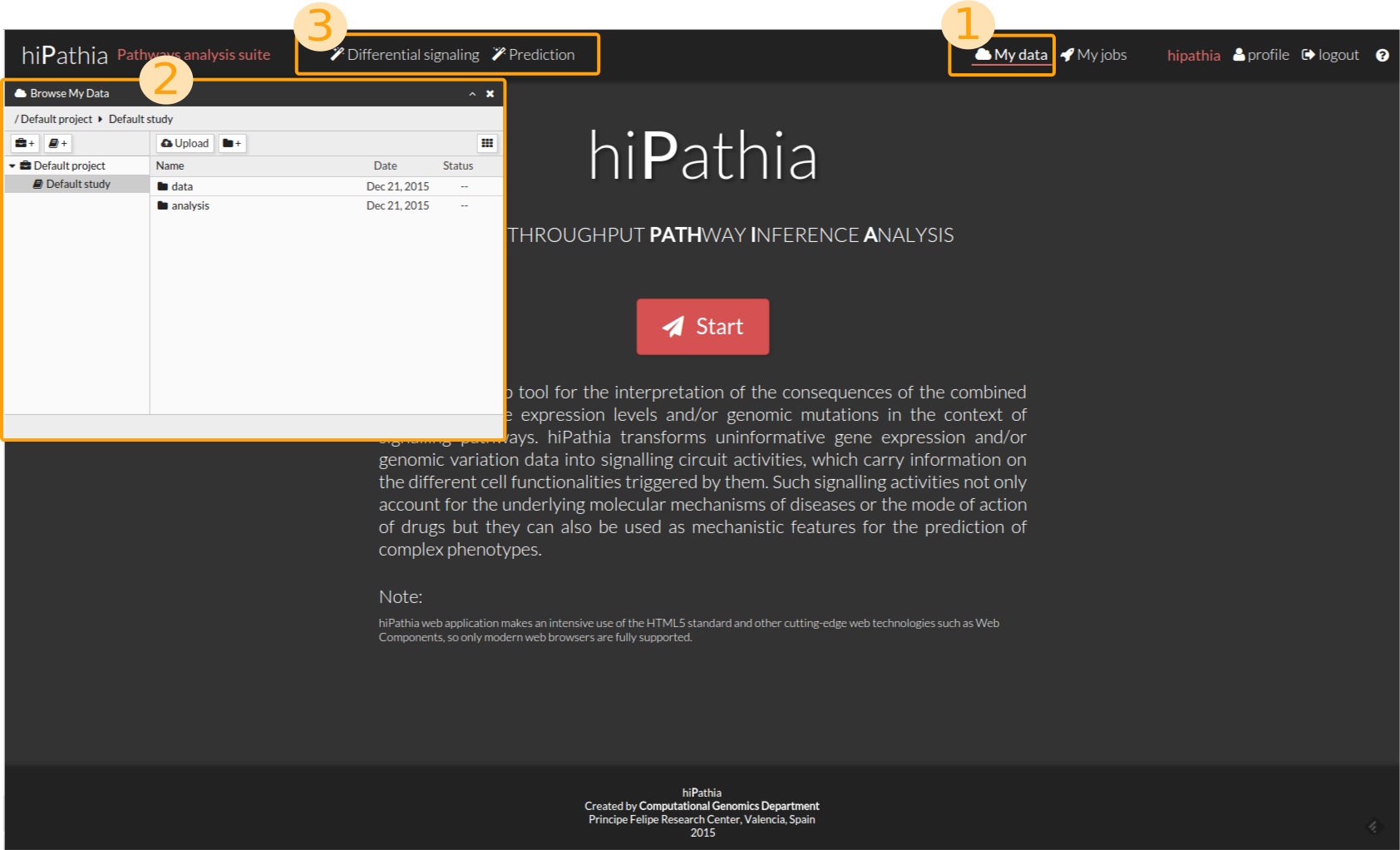Close the Browse My Data panel
The width and height of the screenshot is (1400, 850).
tap(490, 94)
